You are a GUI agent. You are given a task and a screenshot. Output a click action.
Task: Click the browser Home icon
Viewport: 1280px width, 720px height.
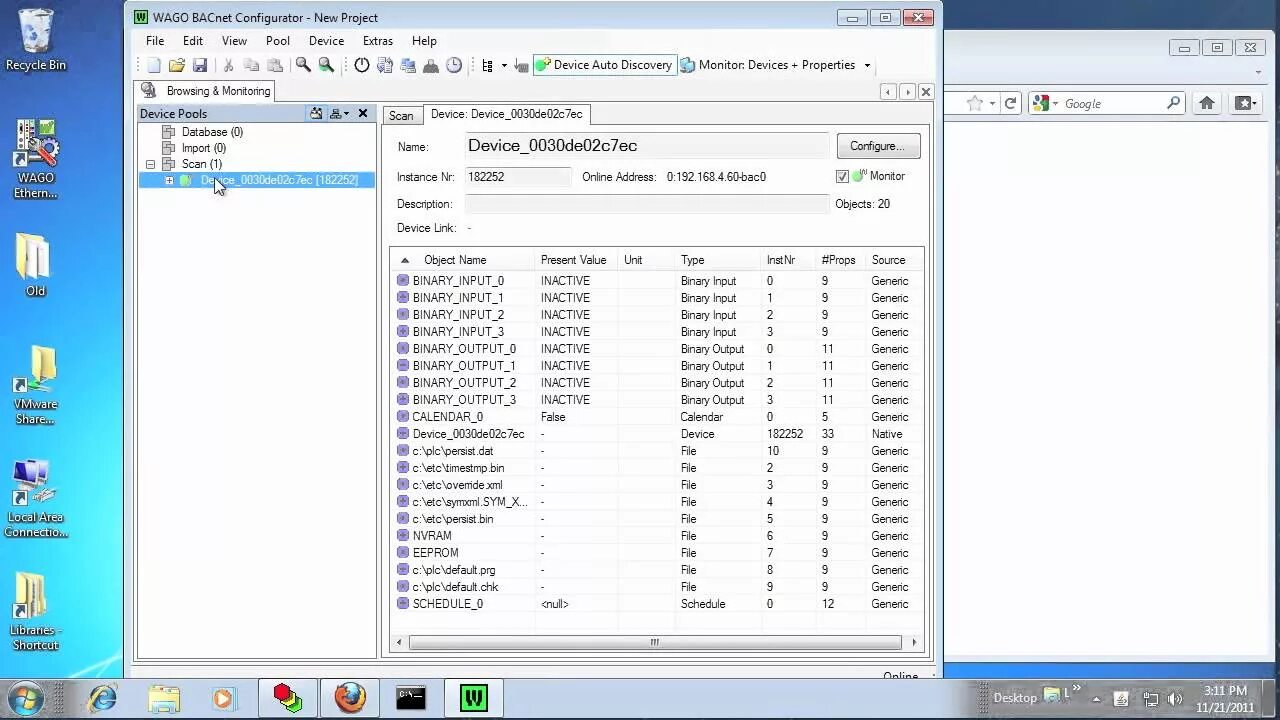pyautogui.click(x=1207, y=103)
